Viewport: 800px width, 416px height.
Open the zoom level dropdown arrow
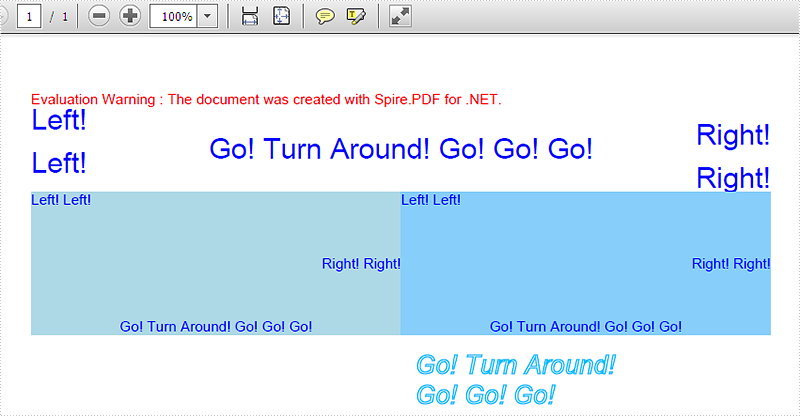(207, 16)
